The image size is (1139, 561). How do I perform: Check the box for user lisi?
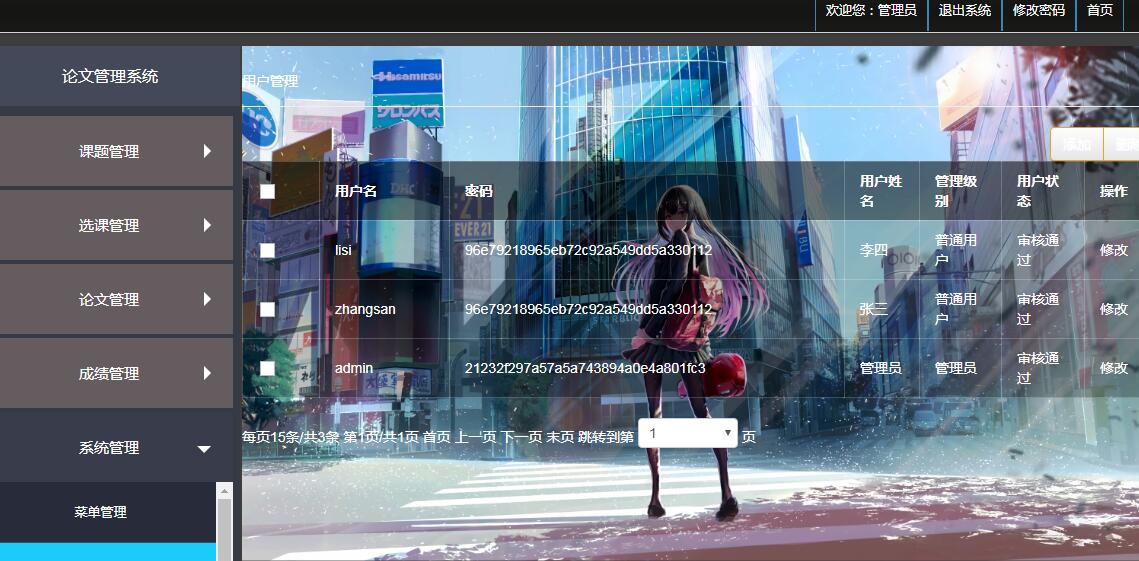[x=267, y=250]
